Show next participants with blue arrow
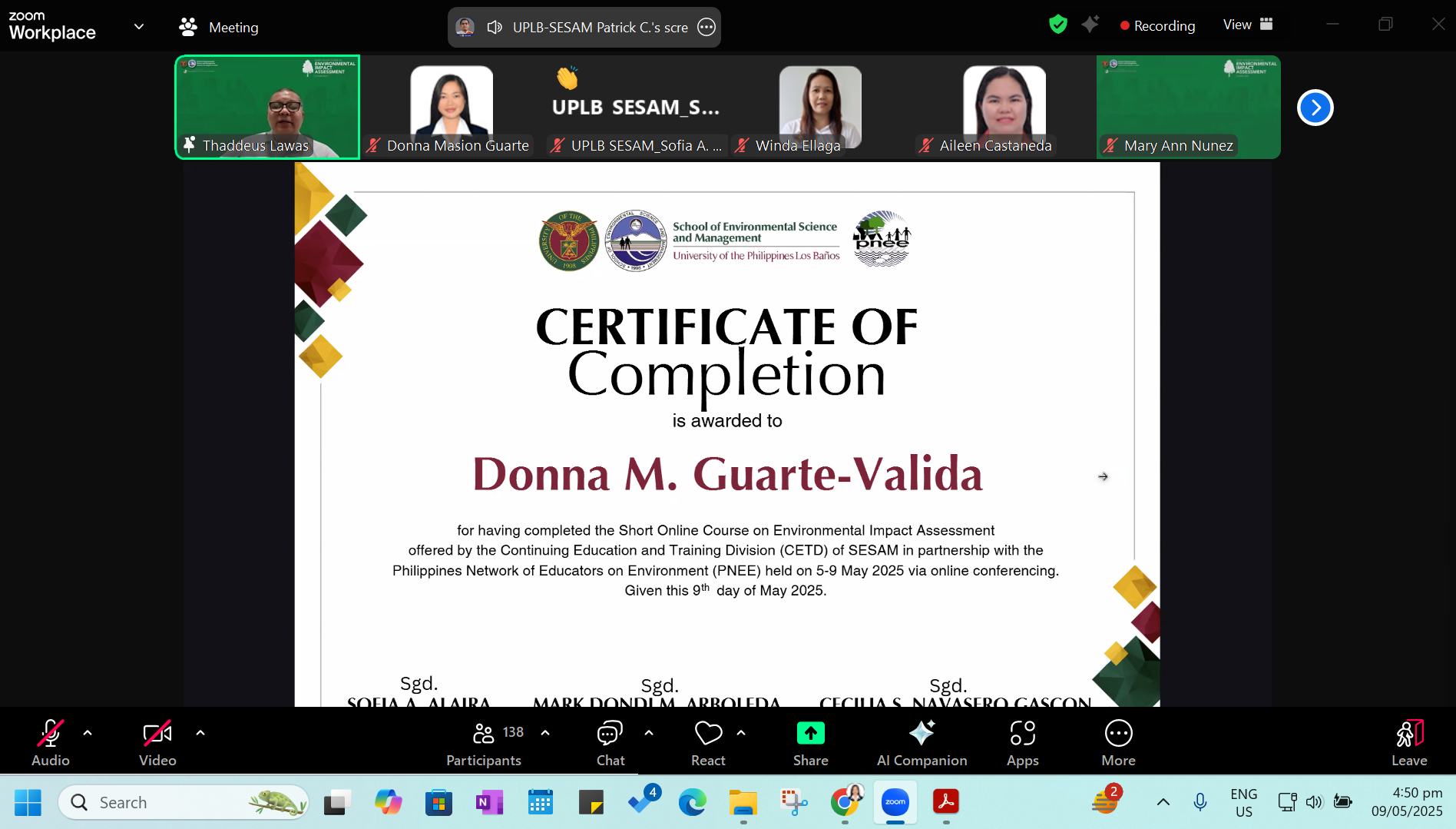This screenshot has width=1456, height=829. tap(1315, 108)
